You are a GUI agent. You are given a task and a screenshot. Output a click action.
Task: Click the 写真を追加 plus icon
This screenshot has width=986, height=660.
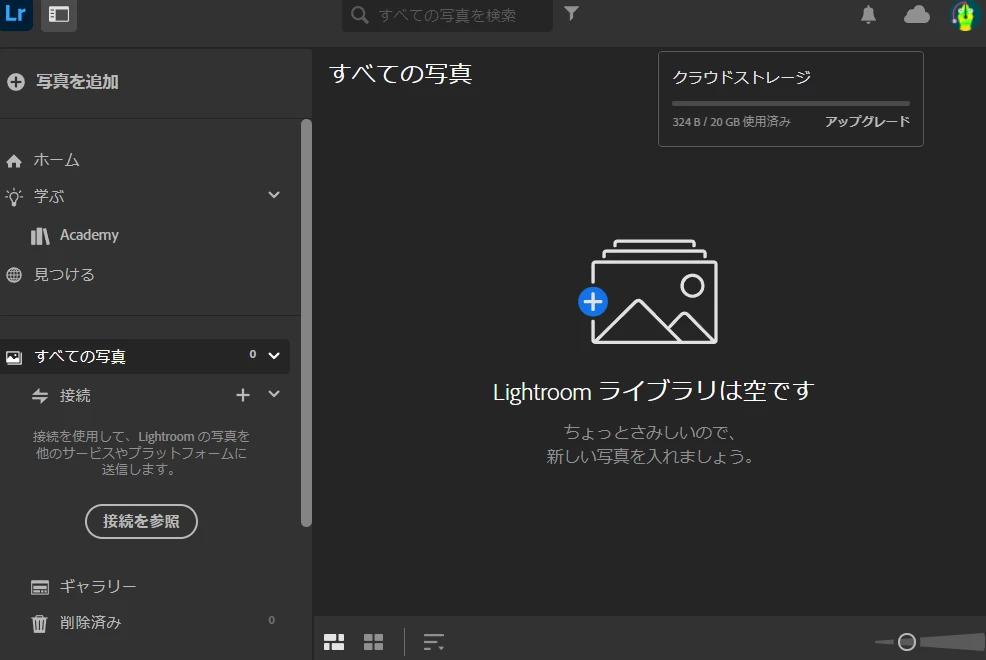pyautogui.click(x=16, y=82)
